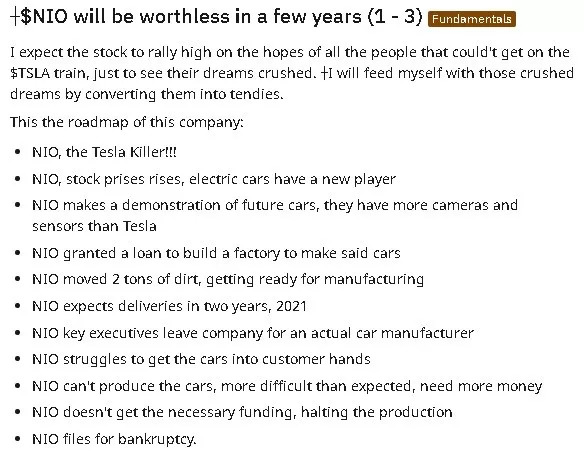Viewport: 584px width, 455px height.
Task: Click 'sensors than Tesla' continuation line
Action: tap(94, 226)
